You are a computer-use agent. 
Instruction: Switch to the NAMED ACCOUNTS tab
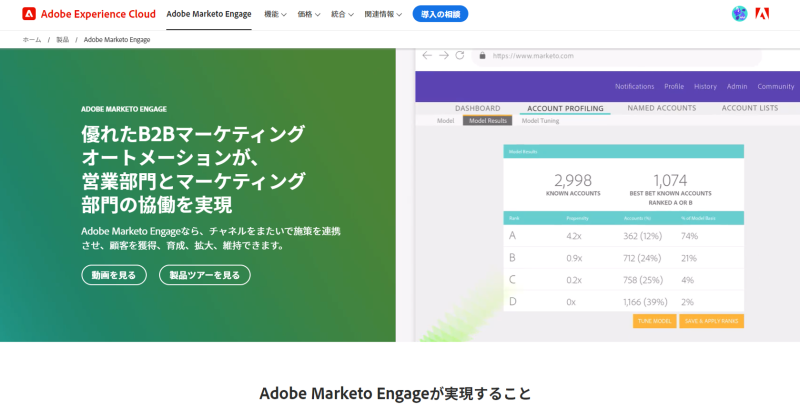(662, 108)
